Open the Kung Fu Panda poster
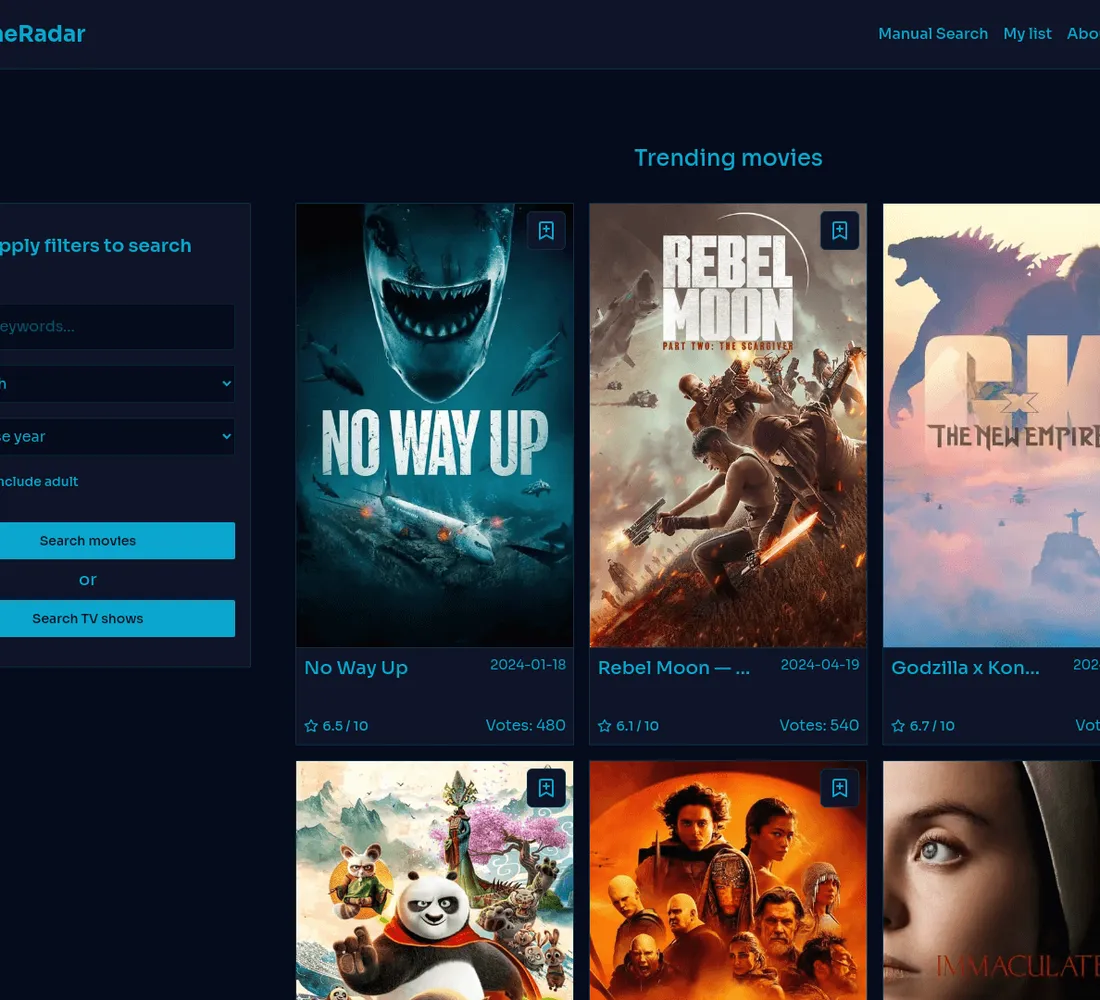Screen dimensions: 1100x1000 434,881
